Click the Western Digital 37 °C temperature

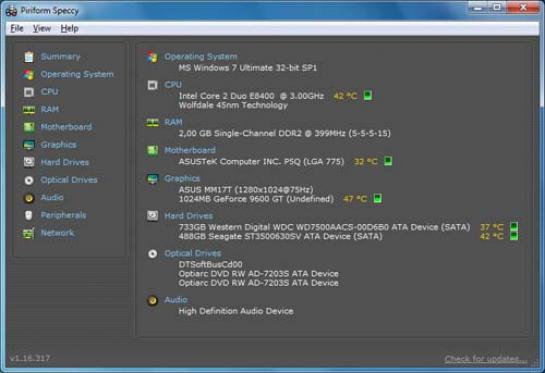click(491, 227)
